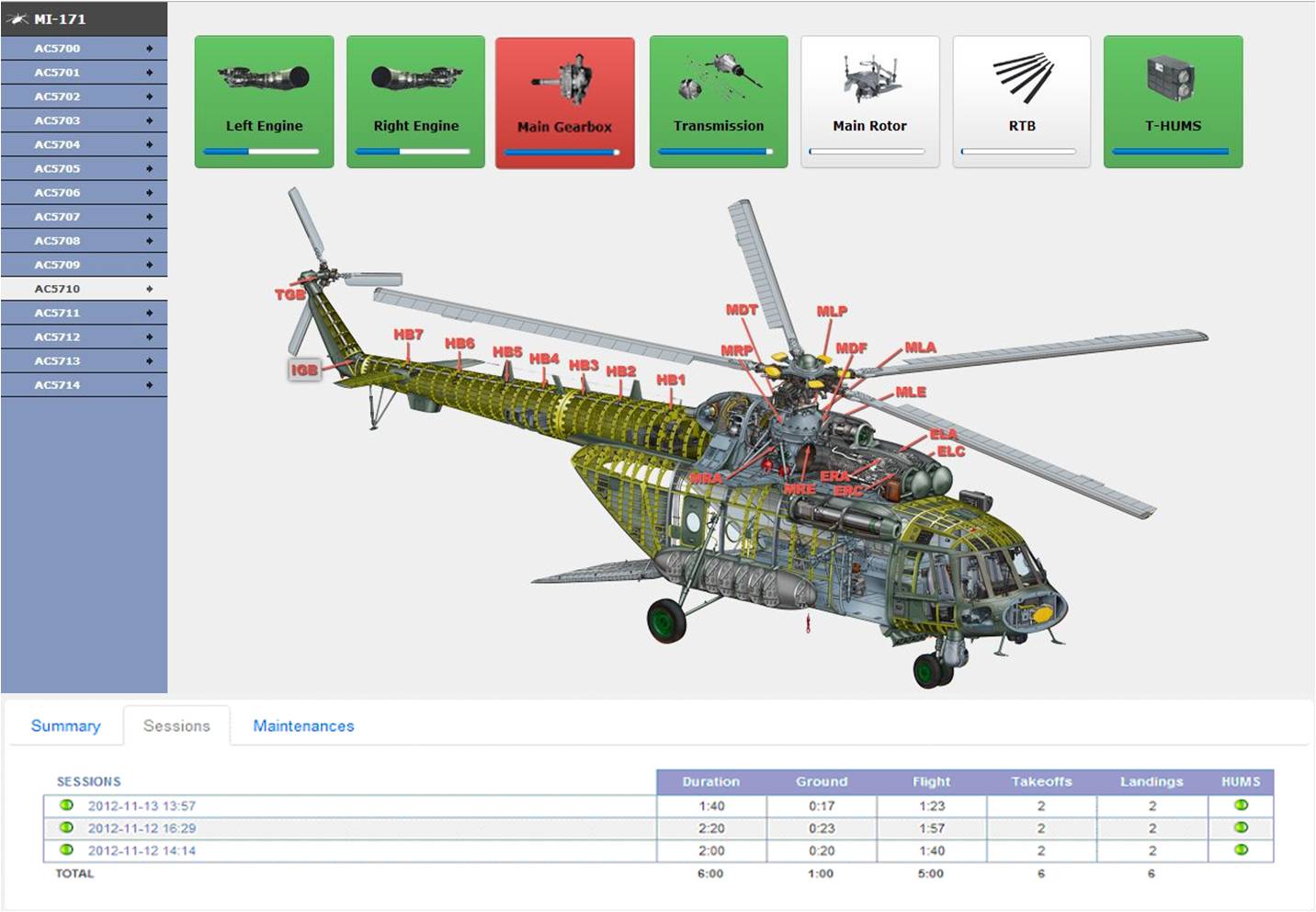
Task: Expand the AC5700 aircraft entry arrow
Action: click(149, 48)
